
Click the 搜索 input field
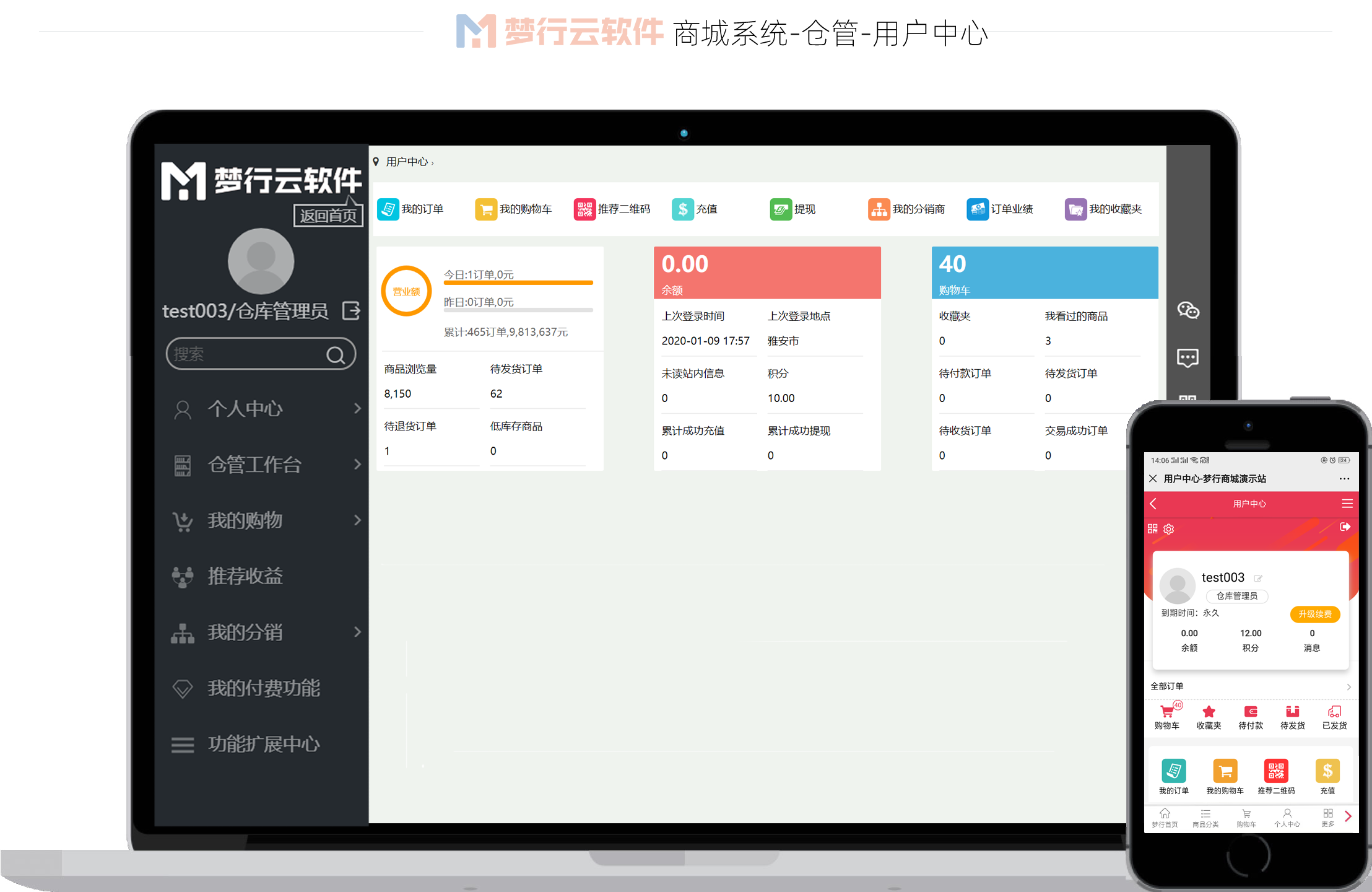coord(261,354)
